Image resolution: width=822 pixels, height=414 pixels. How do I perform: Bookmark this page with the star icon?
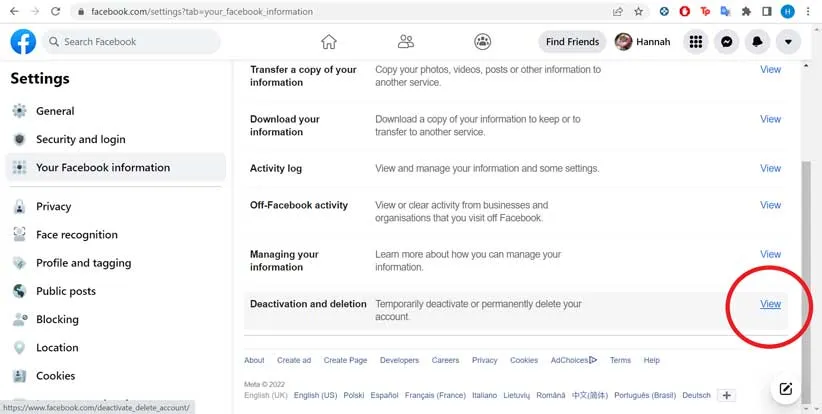coord(638,12)
